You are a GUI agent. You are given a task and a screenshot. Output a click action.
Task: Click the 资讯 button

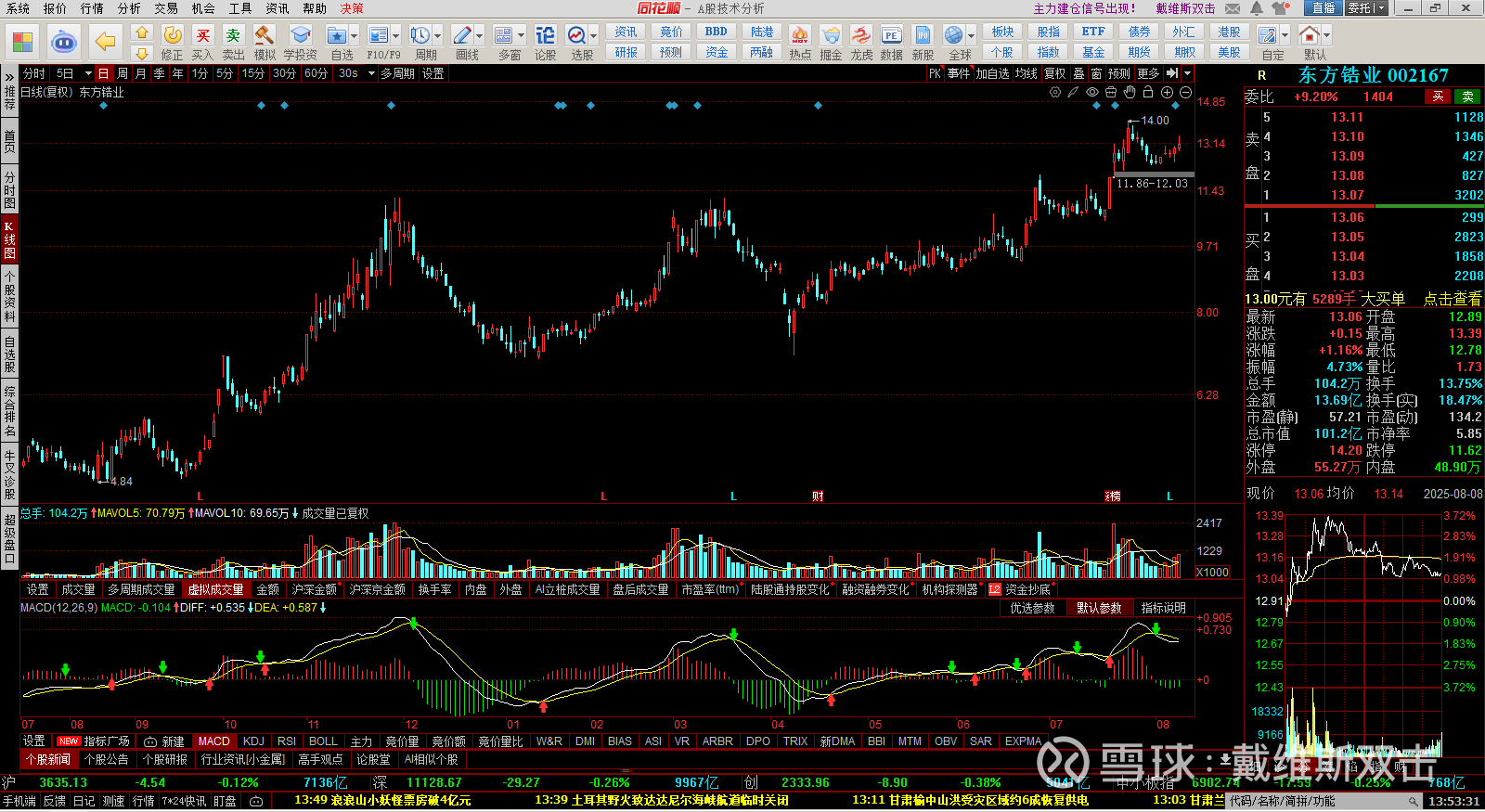click(626, 32)
